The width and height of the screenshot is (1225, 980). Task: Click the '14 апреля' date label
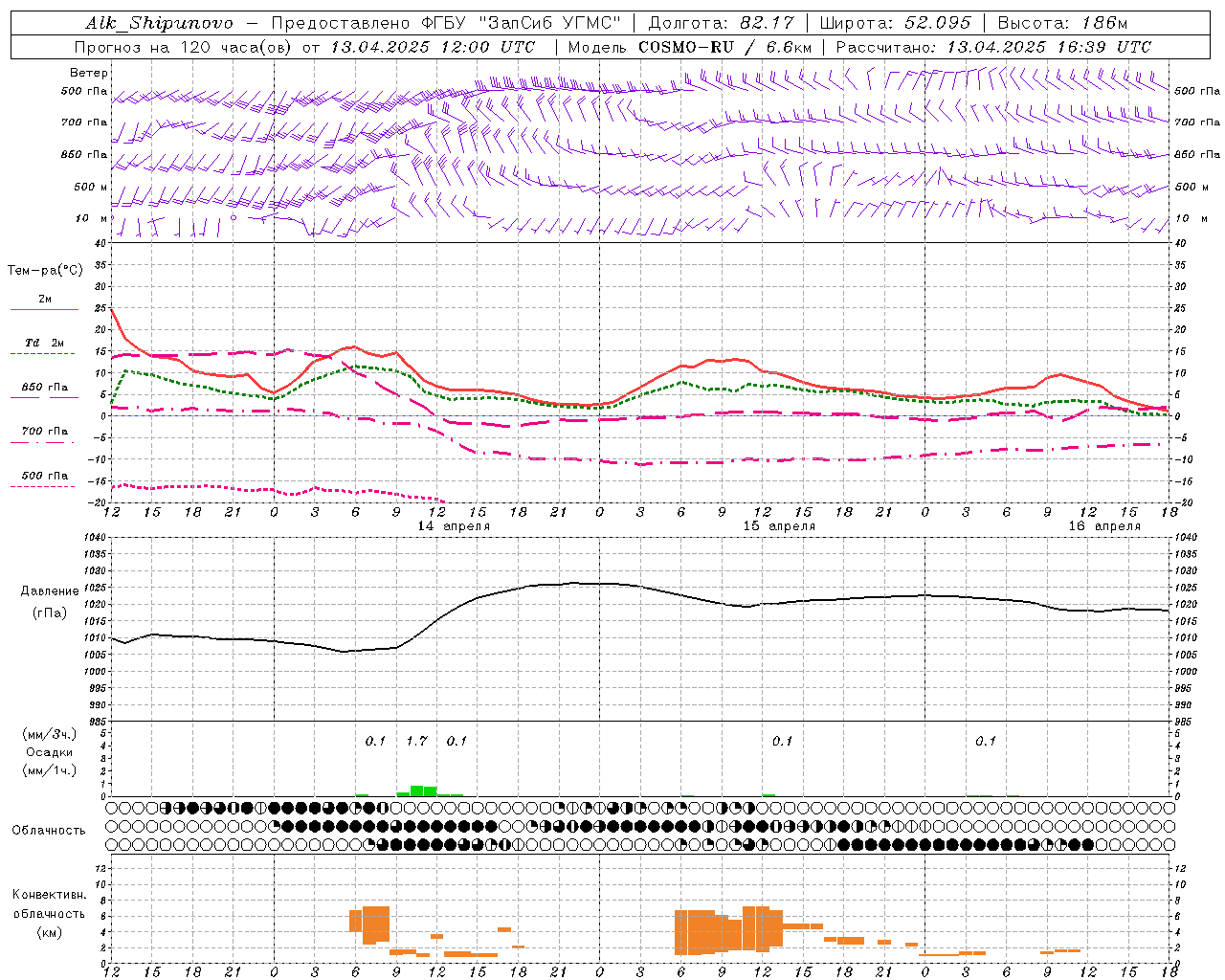[x=454, y=526]
